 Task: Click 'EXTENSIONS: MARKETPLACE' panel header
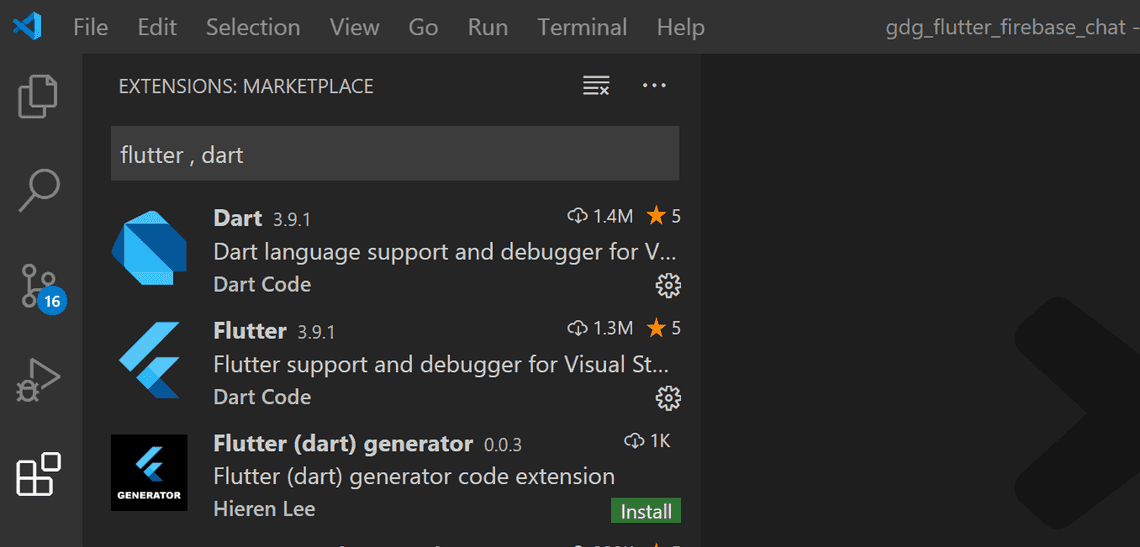pos(246,87)
